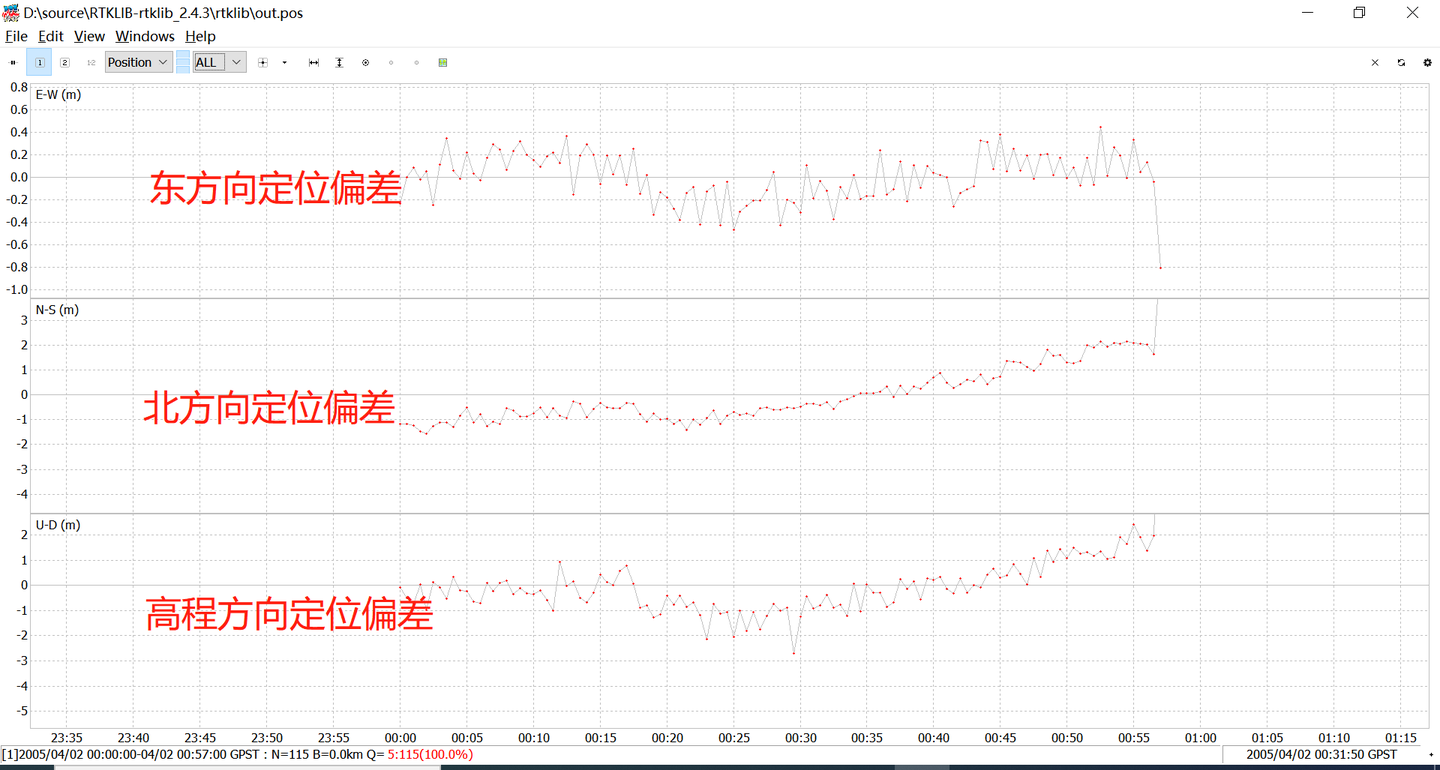1440x770 pixels.
Task: Clear the plot using the X toolbar icon
Action: pos(1375,62)
